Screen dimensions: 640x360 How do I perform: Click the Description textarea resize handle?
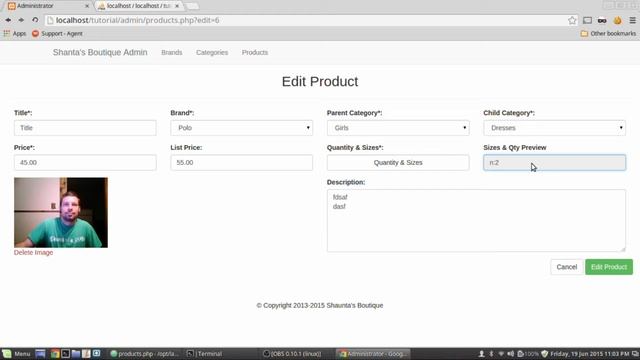coord(622,249)
